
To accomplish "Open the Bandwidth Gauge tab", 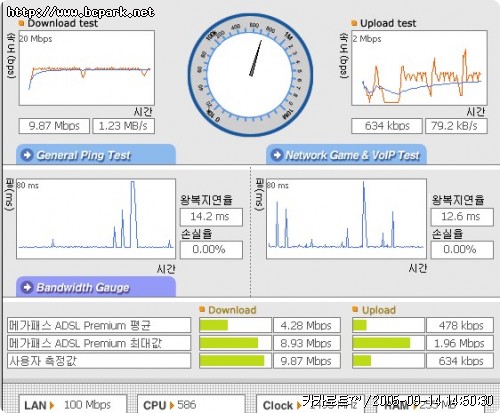I will 96,287.
